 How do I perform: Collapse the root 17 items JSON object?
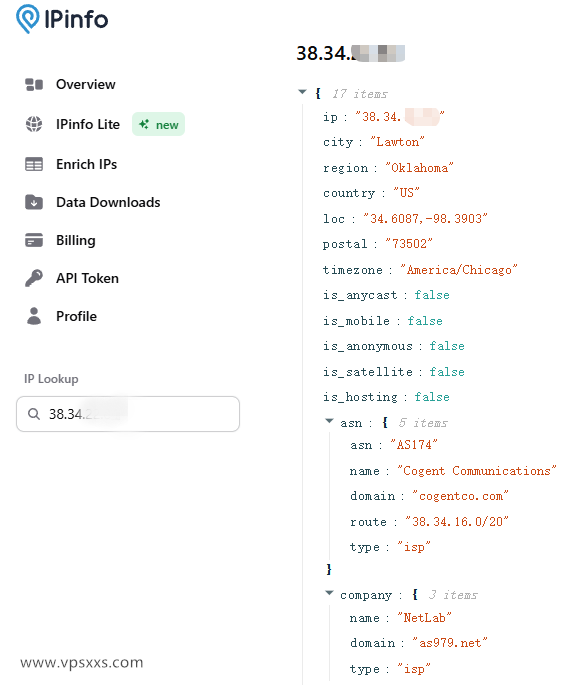(302, 92)
